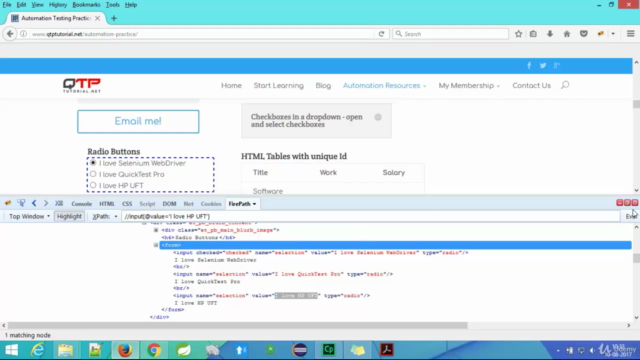640x360 pixels.
Task: Open Twitter link in blue header
Action: pos(543,65)
